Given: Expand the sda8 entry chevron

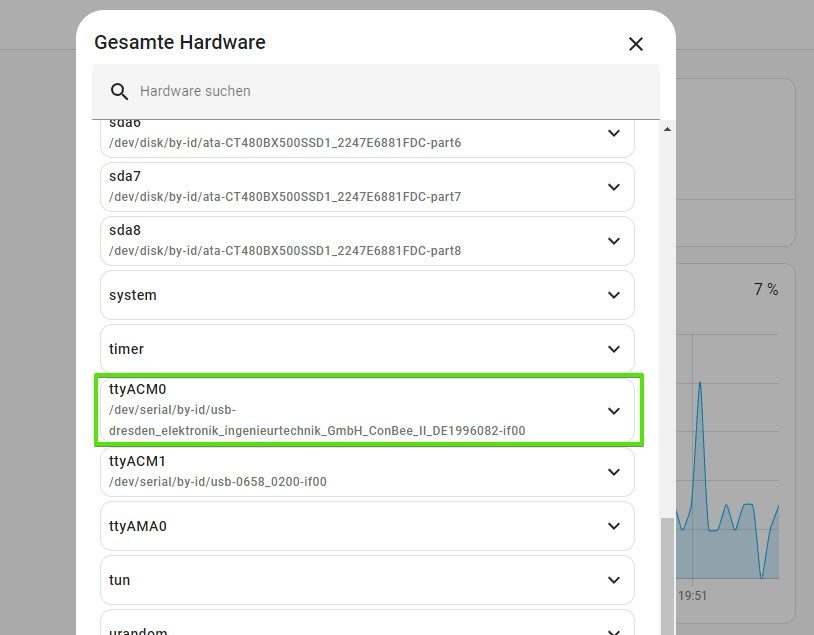Looking at the screenshot, I should [614, 241].
